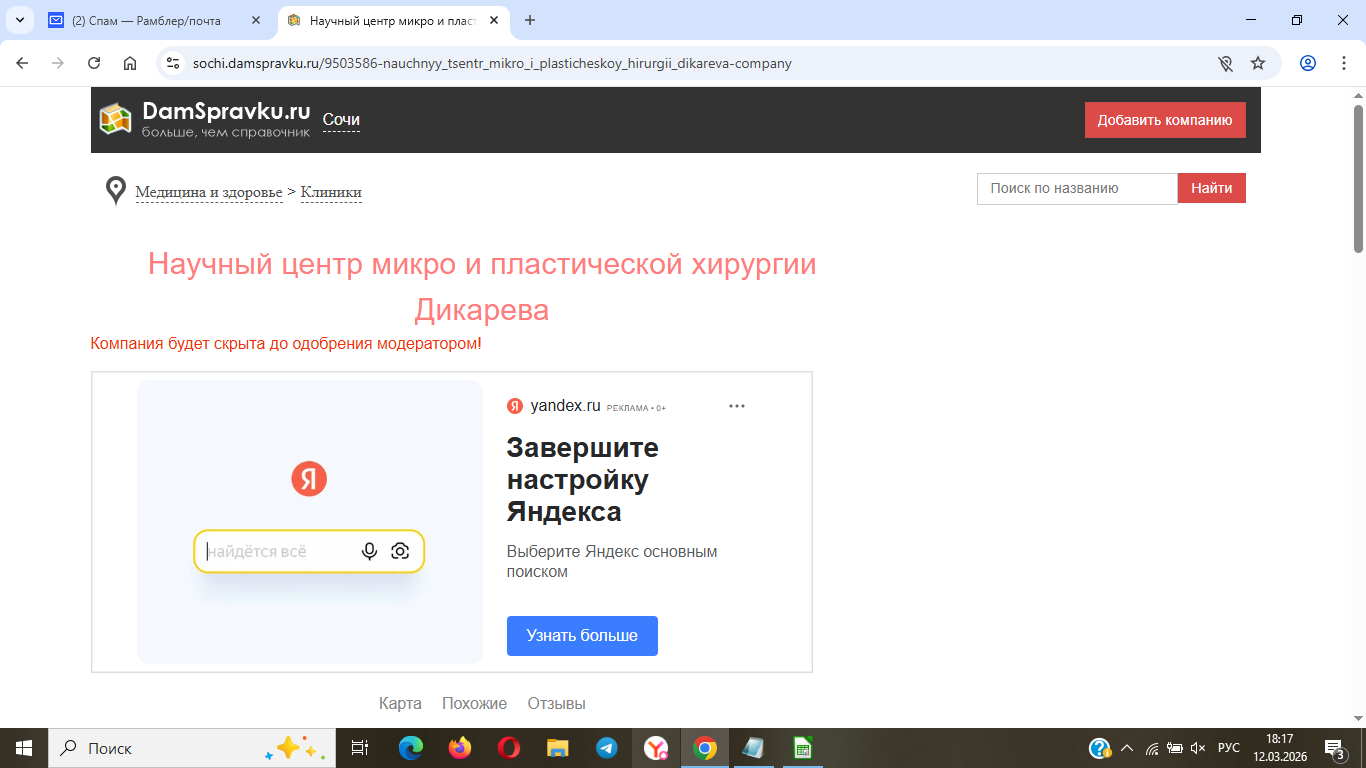
Task: Bookmark this page with the star icon
Action: tap(1258, 63)
